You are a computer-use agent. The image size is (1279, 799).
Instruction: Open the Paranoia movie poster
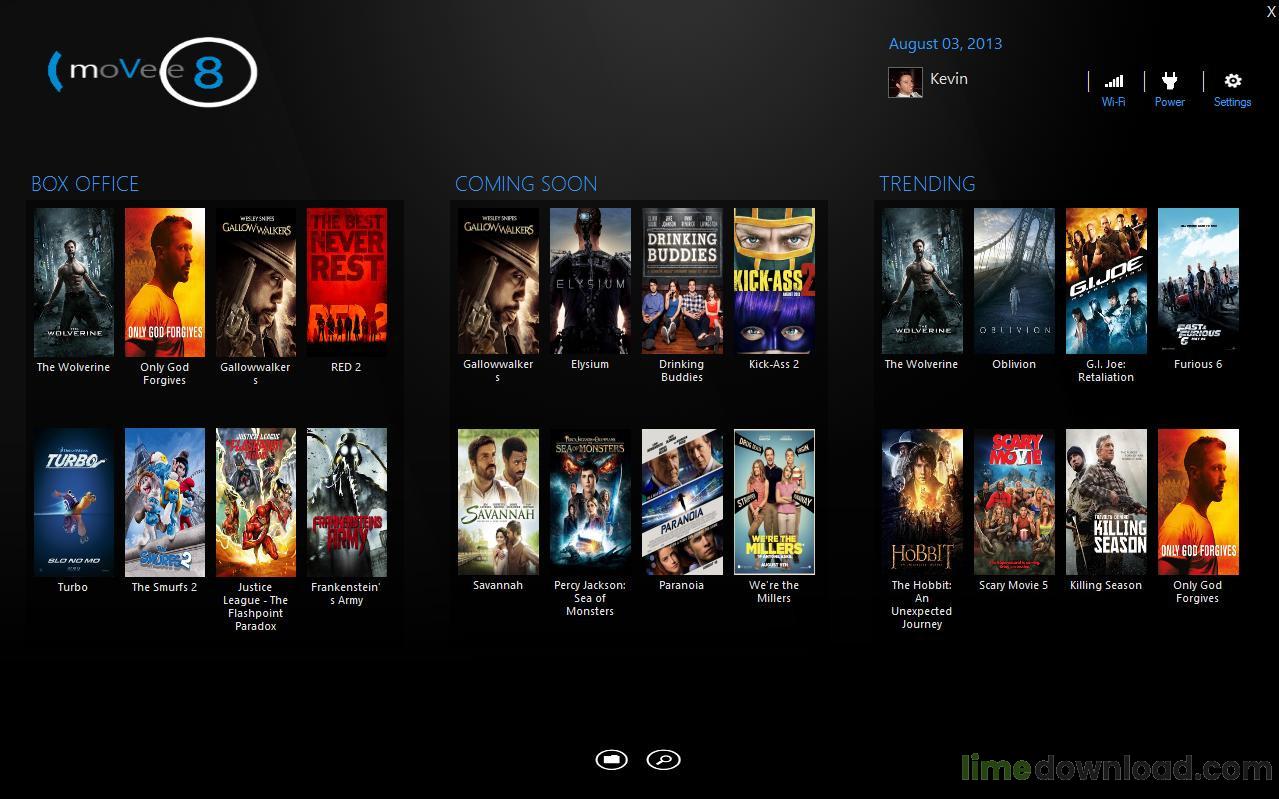click(x=682, y=502)
